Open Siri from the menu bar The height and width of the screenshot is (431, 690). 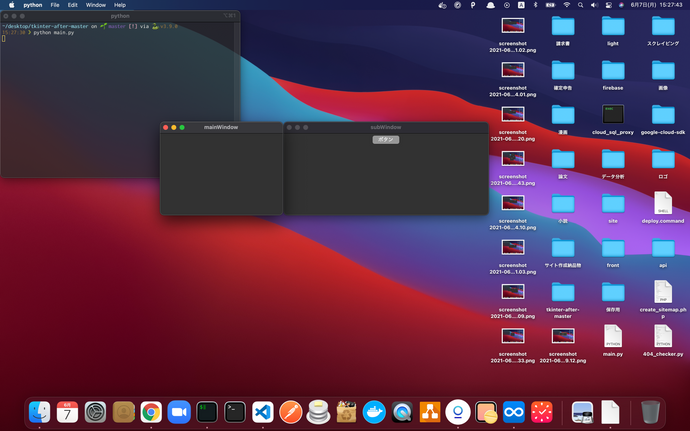tap(621, 5)
